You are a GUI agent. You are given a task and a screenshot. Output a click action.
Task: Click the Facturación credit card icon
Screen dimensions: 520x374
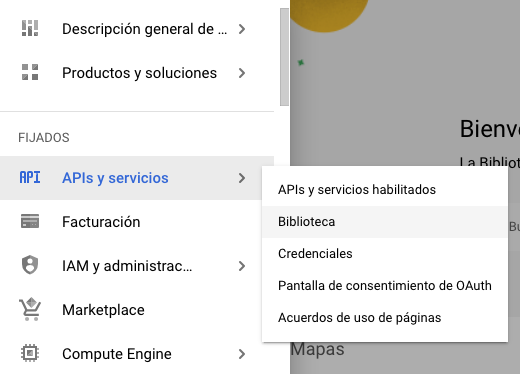pos(30,221)
